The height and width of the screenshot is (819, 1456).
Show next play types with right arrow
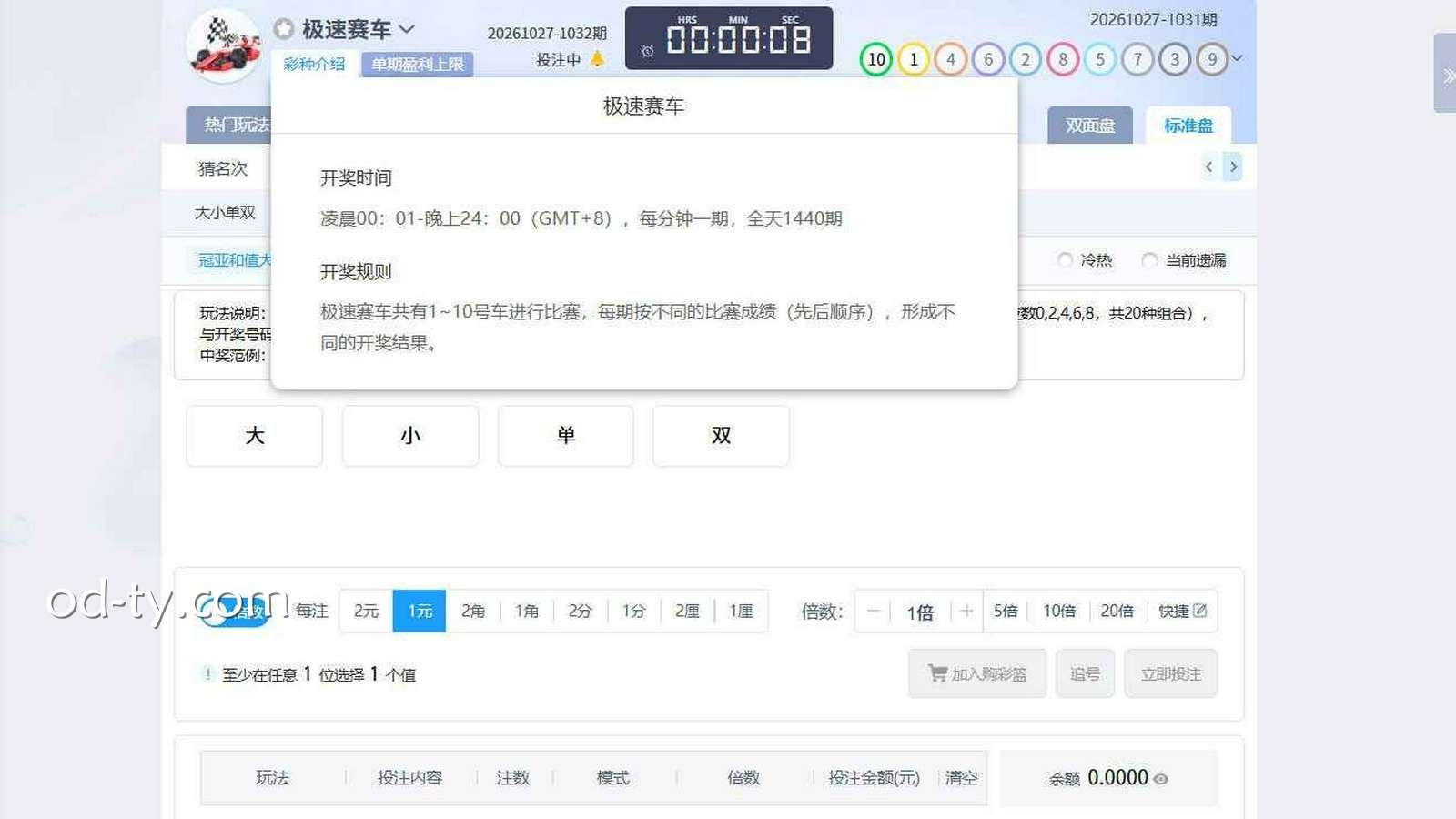click(1233, 167)
